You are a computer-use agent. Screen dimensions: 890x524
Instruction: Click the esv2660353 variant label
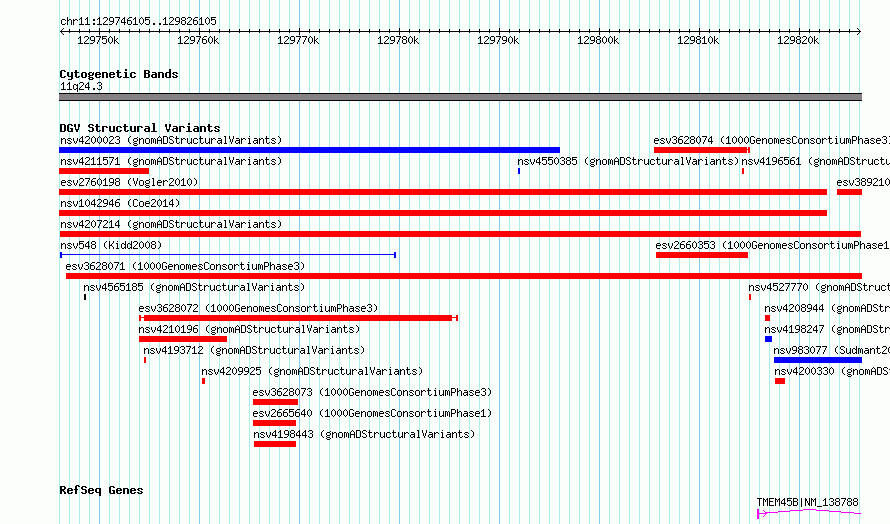773,245
